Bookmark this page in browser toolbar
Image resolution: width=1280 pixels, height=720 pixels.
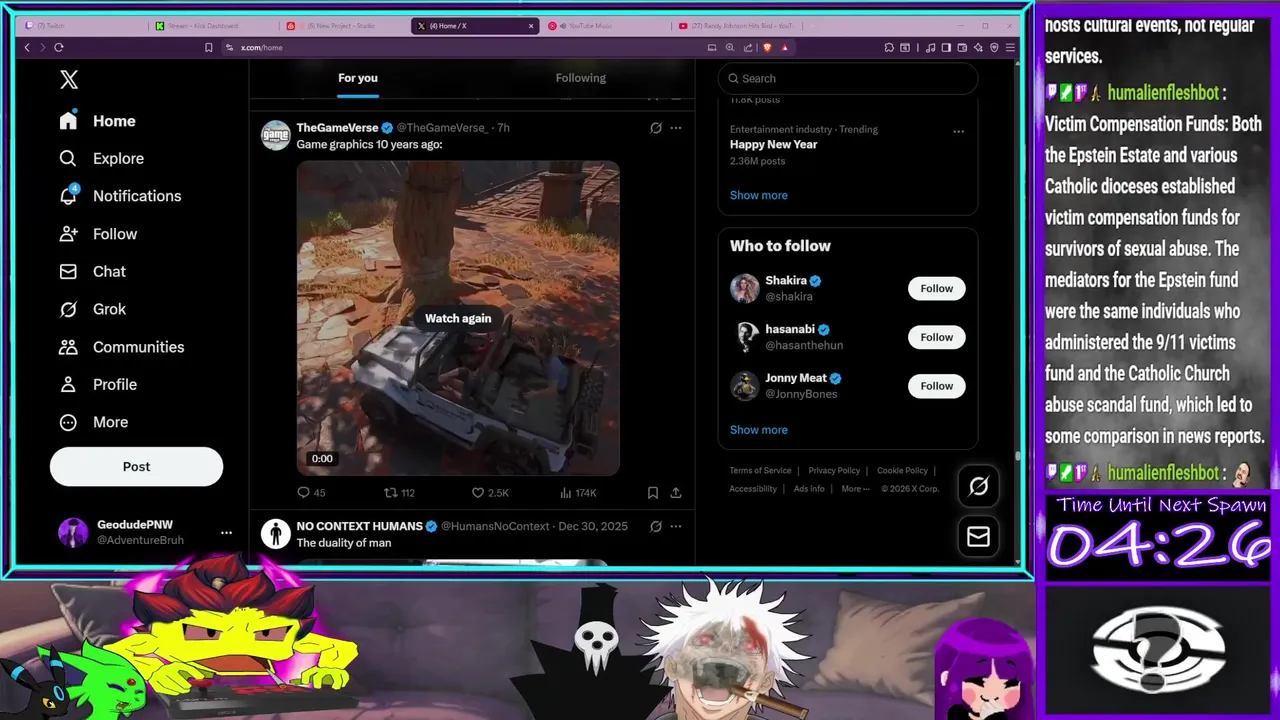tap(208, 47)
